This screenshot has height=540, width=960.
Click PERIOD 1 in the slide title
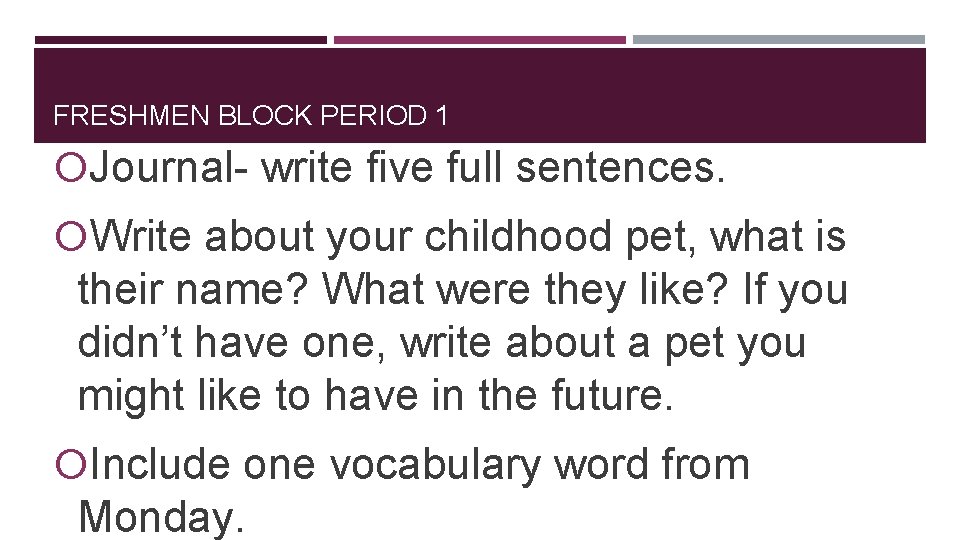click(387, 117)
